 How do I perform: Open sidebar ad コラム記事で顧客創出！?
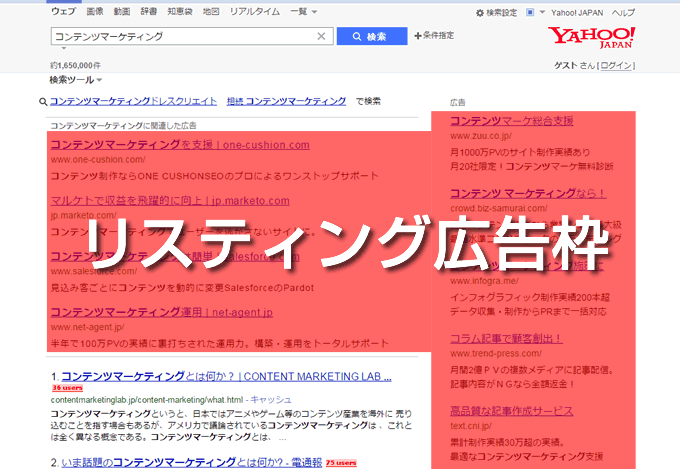pos(506,338)
